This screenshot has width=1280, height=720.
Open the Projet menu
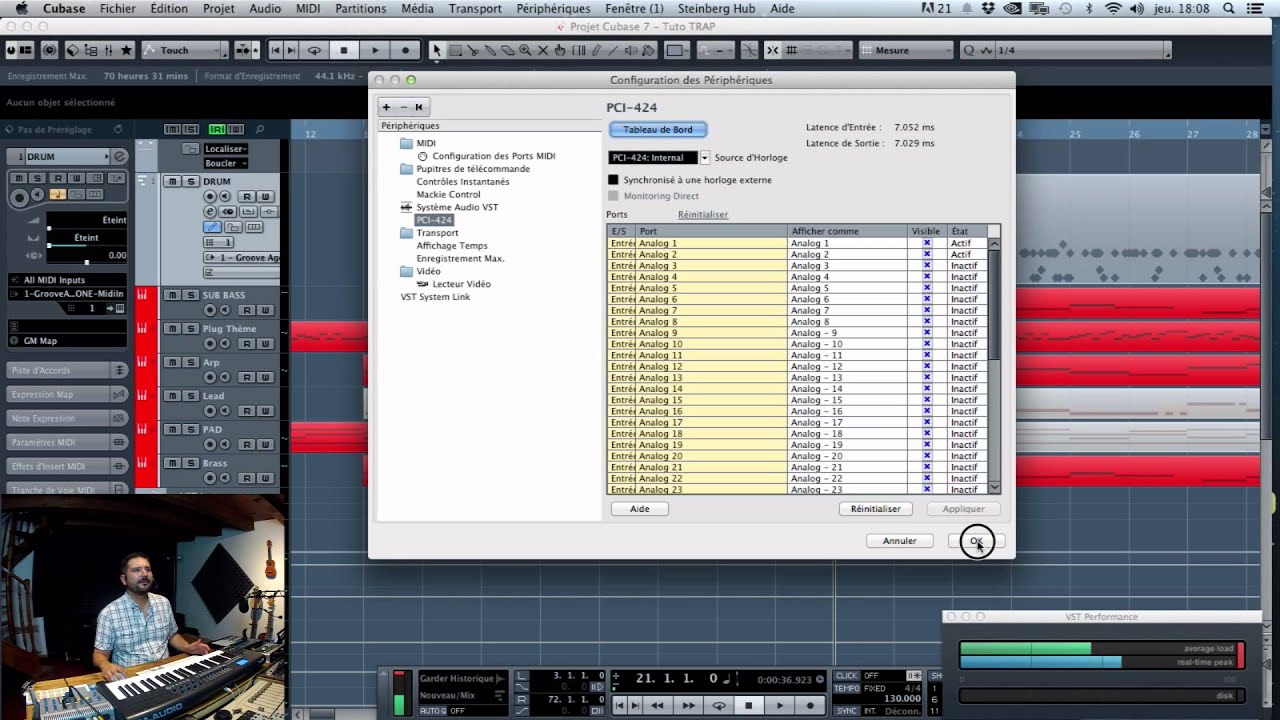[218, 8]
